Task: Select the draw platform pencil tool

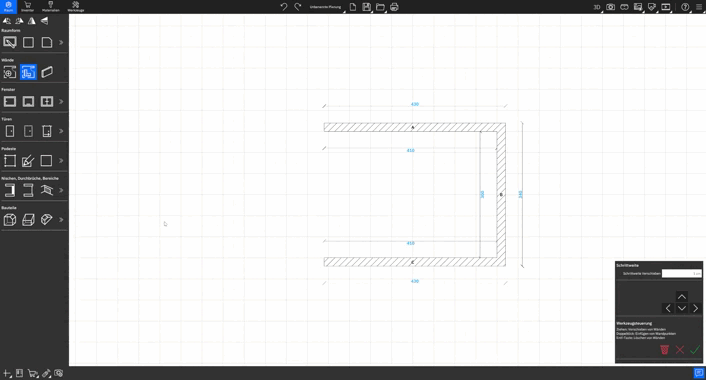Action: pyautogui.click(x=28, y=161)
